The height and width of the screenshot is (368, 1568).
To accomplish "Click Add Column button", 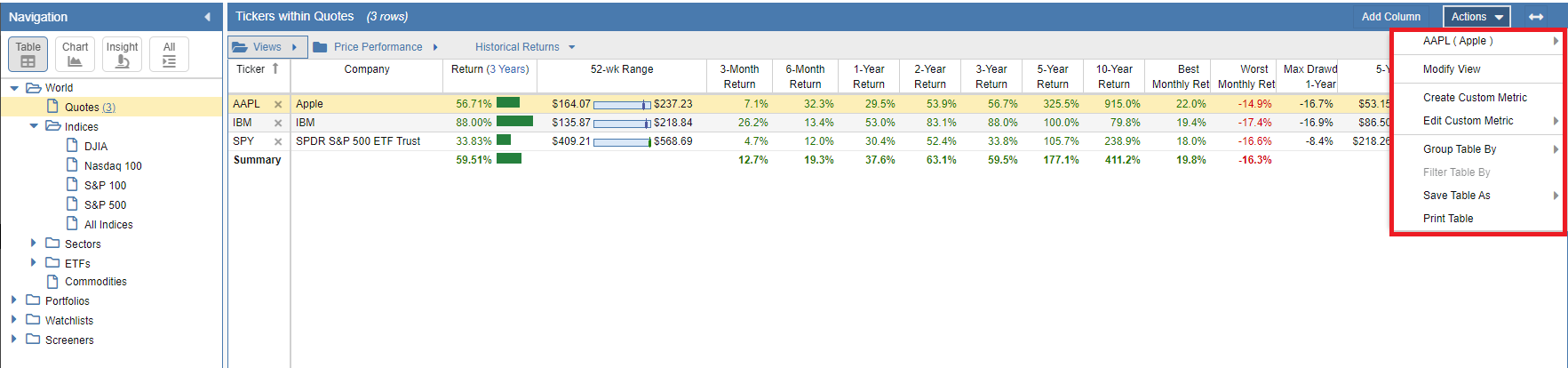I will click(x=1390, y=17).
